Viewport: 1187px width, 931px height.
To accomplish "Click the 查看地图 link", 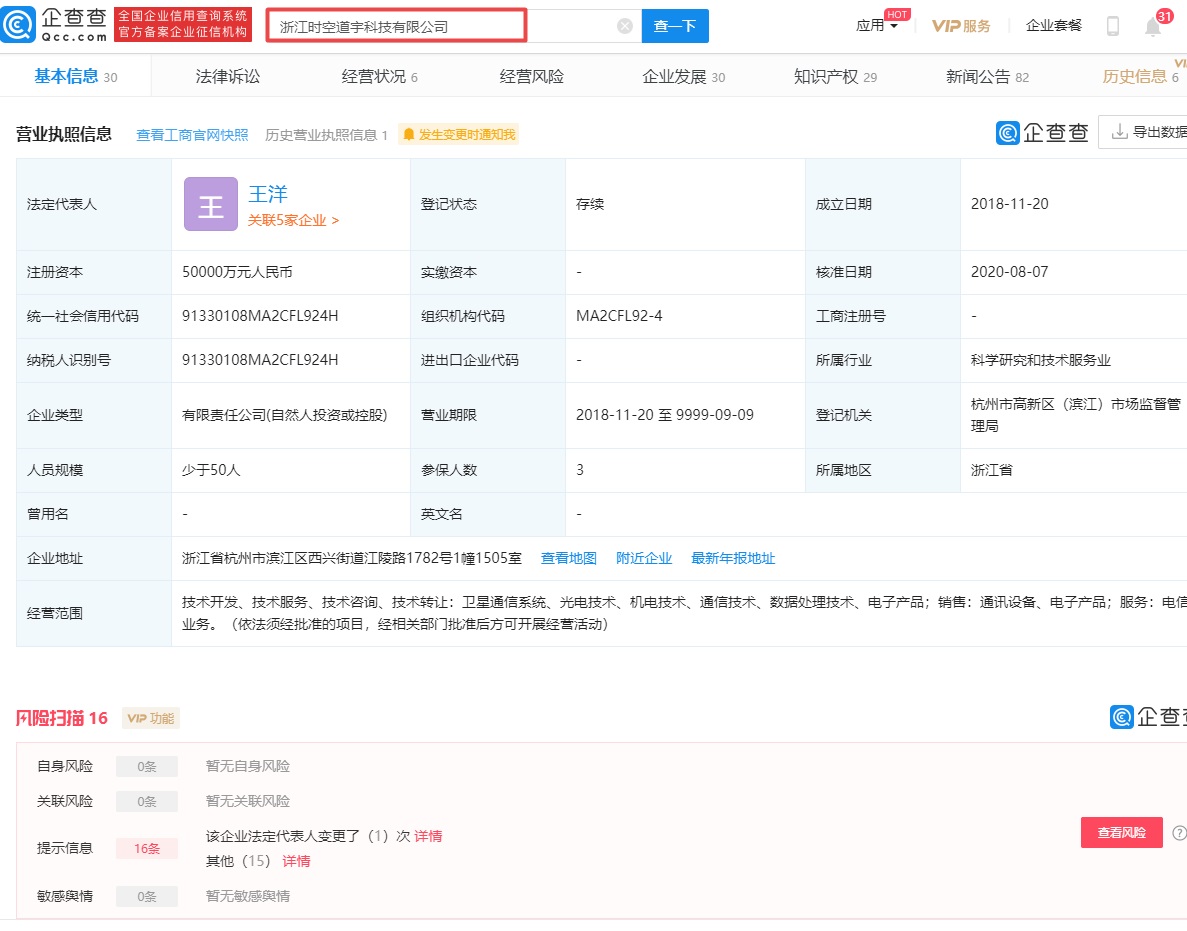I will (x=569, y=559).
